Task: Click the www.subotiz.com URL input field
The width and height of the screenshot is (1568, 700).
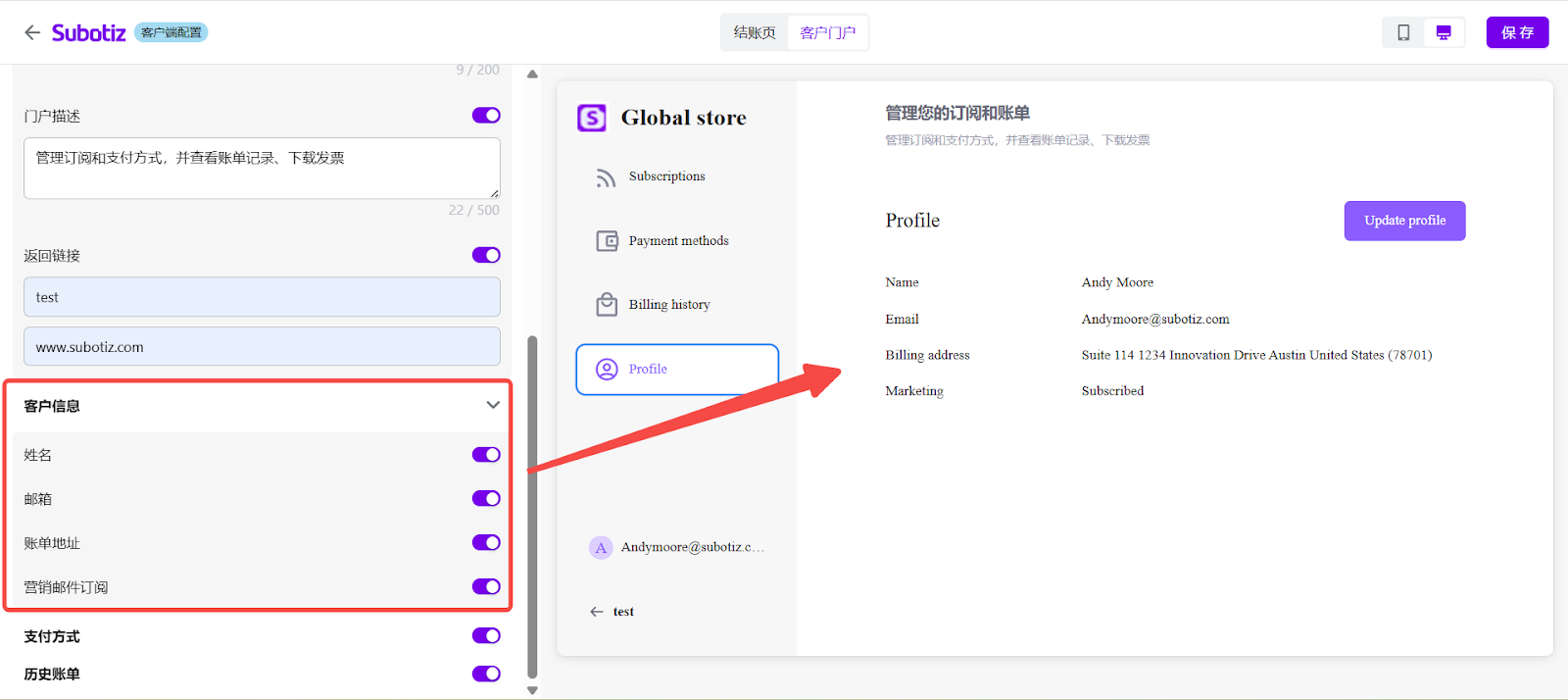Action: pos(262,347)
